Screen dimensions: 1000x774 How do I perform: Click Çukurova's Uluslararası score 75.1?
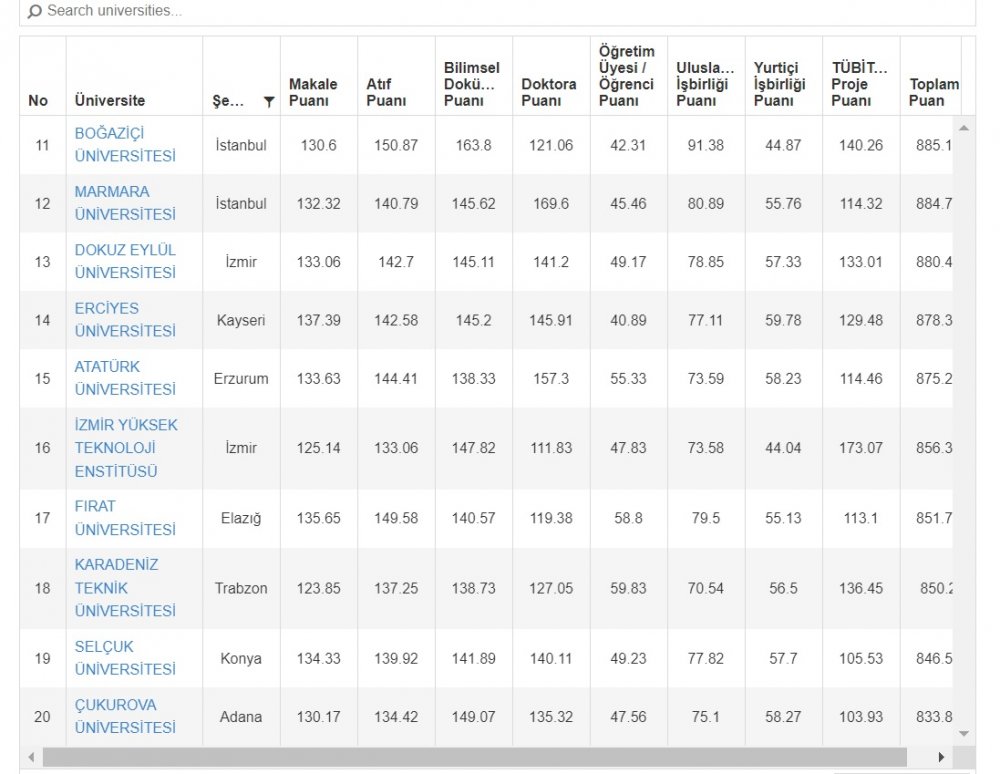[x=705, y=717]
